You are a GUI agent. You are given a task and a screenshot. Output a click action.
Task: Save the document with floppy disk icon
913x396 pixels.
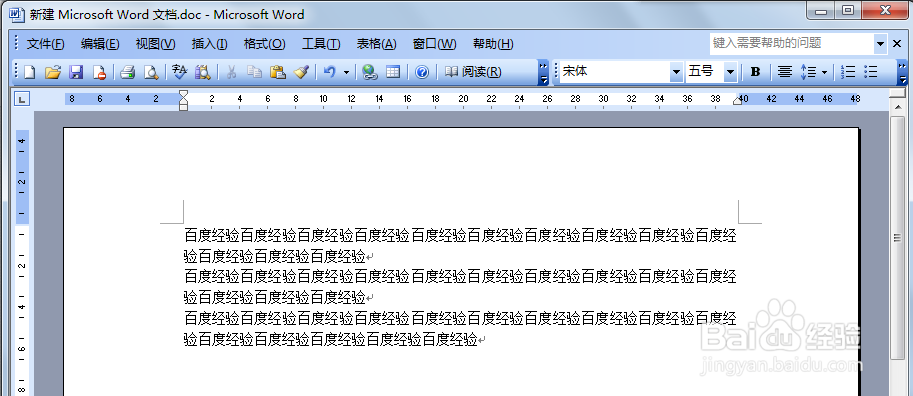pyautogui.click(x=76, y=72)
